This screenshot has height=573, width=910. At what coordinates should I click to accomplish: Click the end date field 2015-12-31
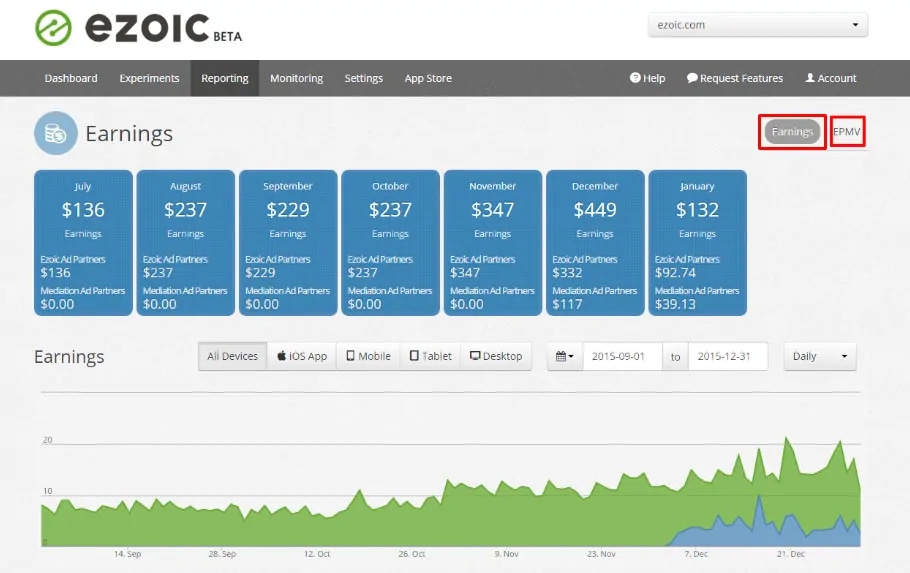[728, 356]
